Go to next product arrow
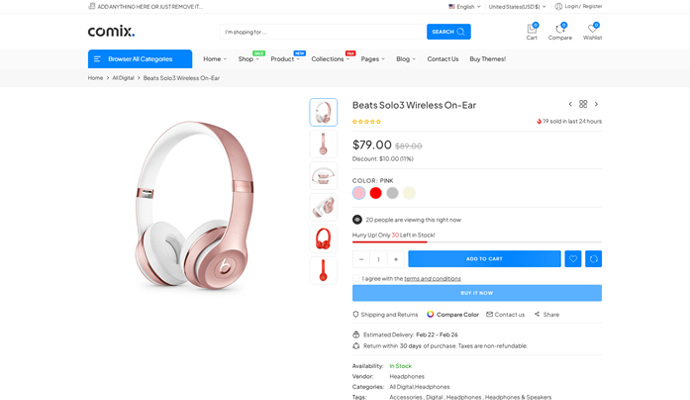This screenshot has width=690, height=400. (597, 104)
